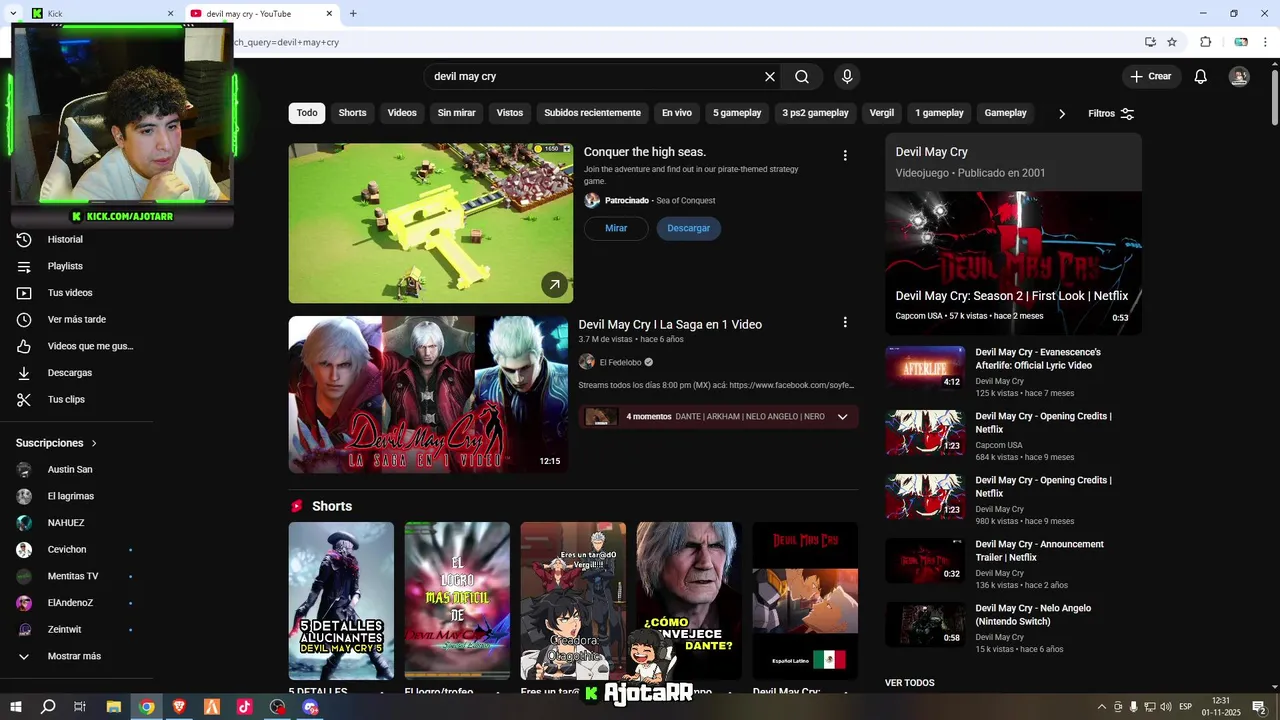The width and height of the screenshot is (1280, 720).
Task: Expand the 4 momentos chapter list
Action: (x=842, y=417)
